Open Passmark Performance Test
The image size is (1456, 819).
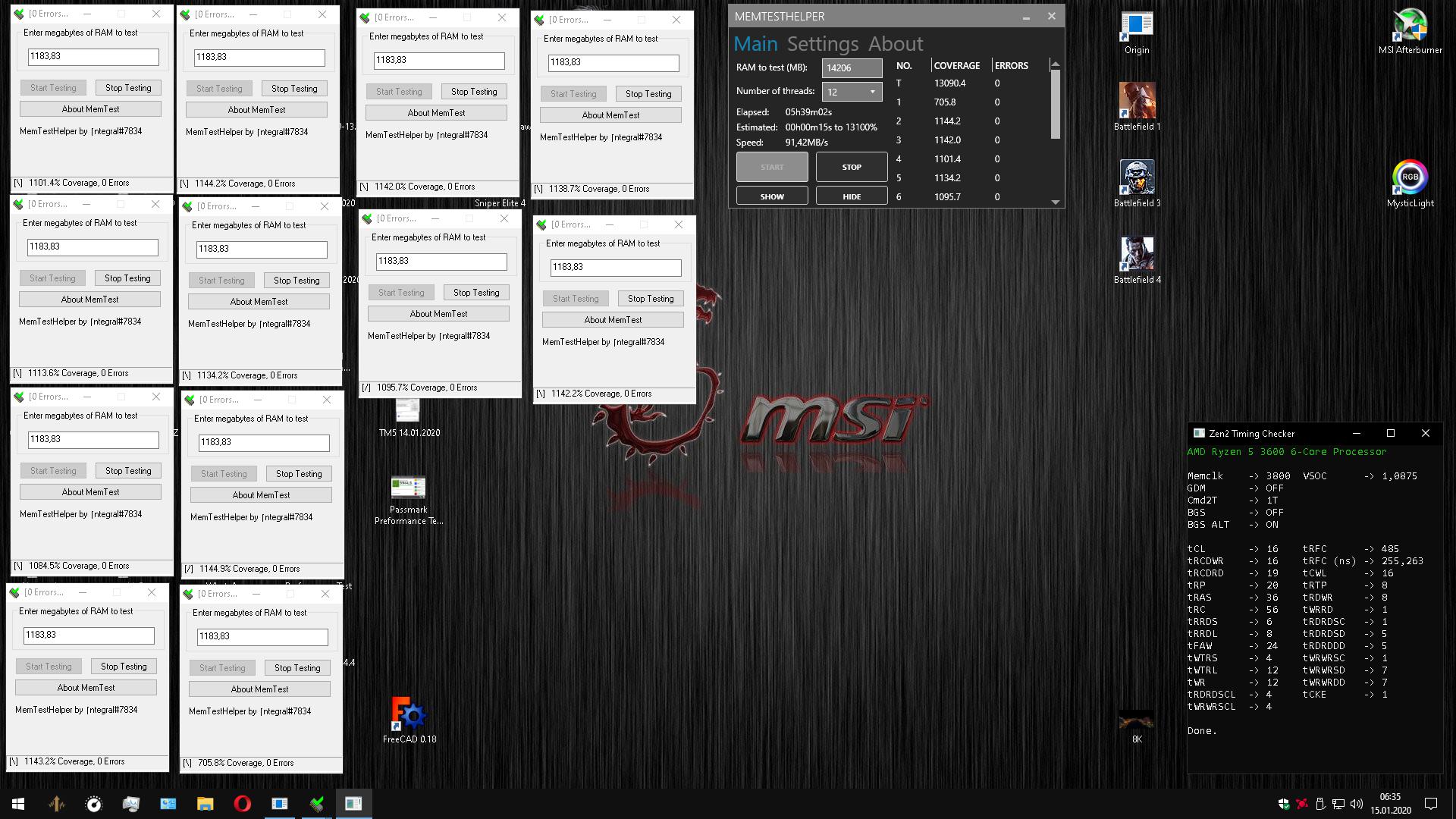coord(407,489)
